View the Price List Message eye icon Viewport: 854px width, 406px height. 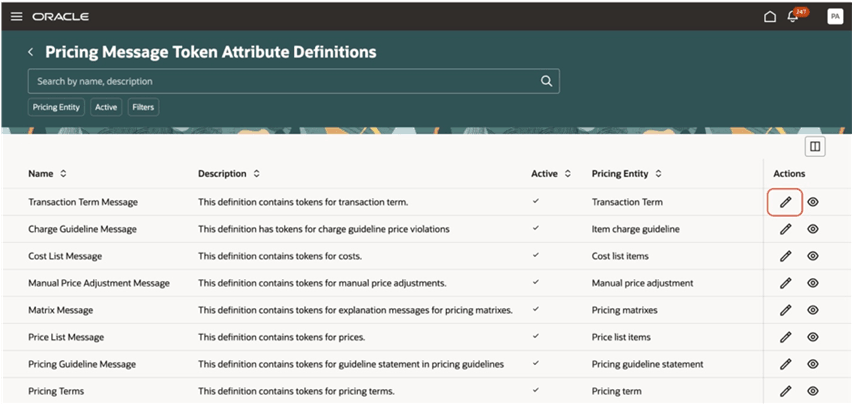click(x=813, y=337)
